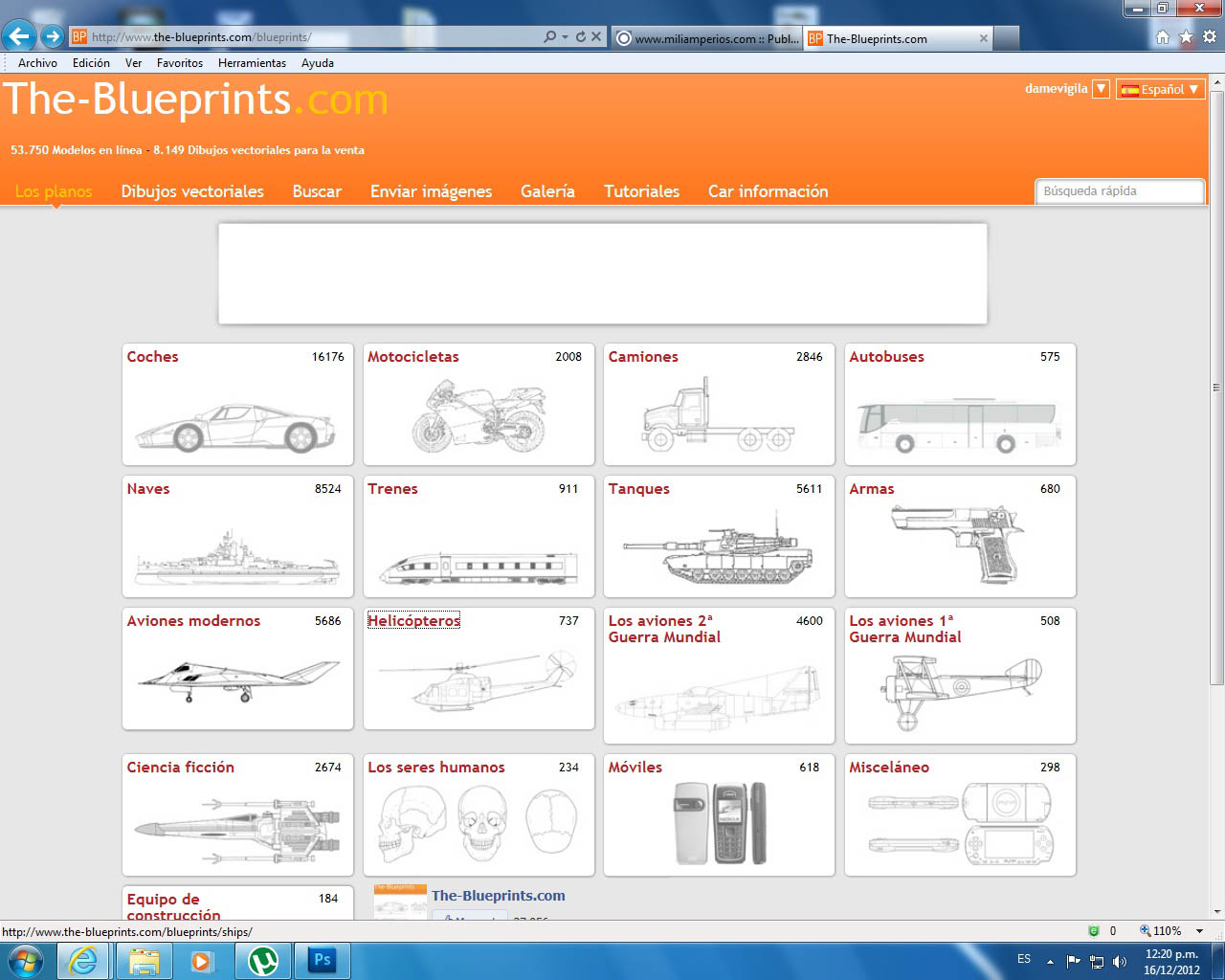
Task: Stop loading with the address bar X icon
Action: coord(596,37)
